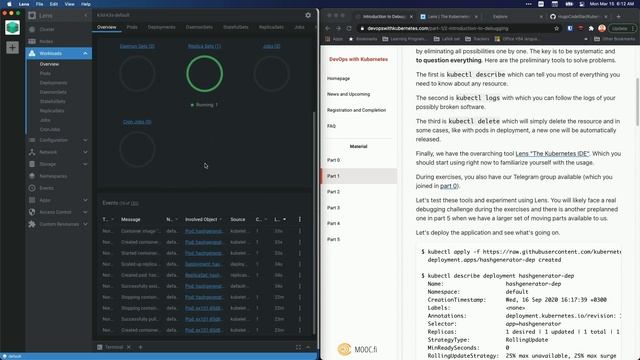
Task: Open the Cron Jobs (0) overview link
Action: 137,122
